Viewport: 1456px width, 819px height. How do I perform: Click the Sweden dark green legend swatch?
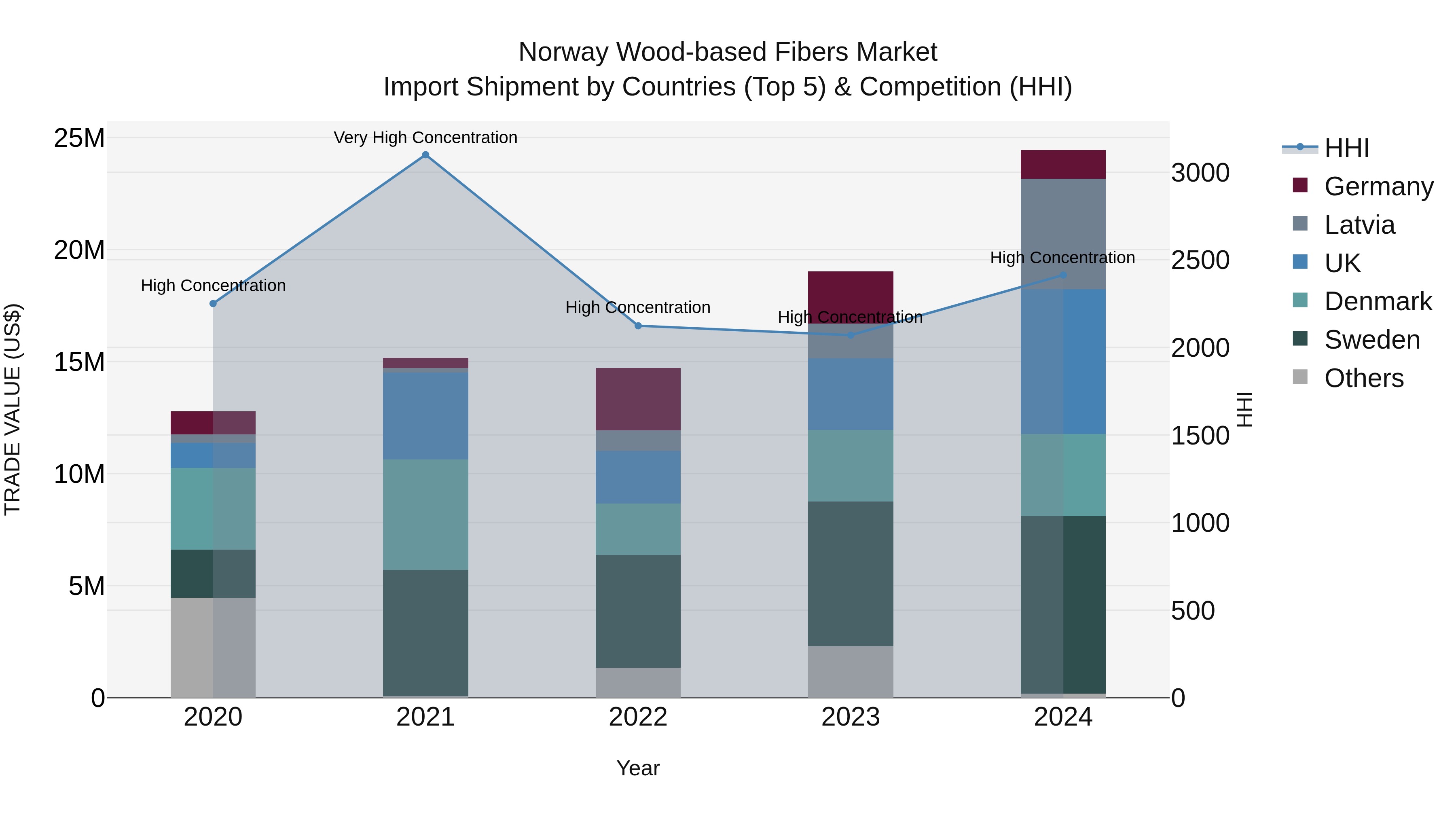click(1300, 339)
